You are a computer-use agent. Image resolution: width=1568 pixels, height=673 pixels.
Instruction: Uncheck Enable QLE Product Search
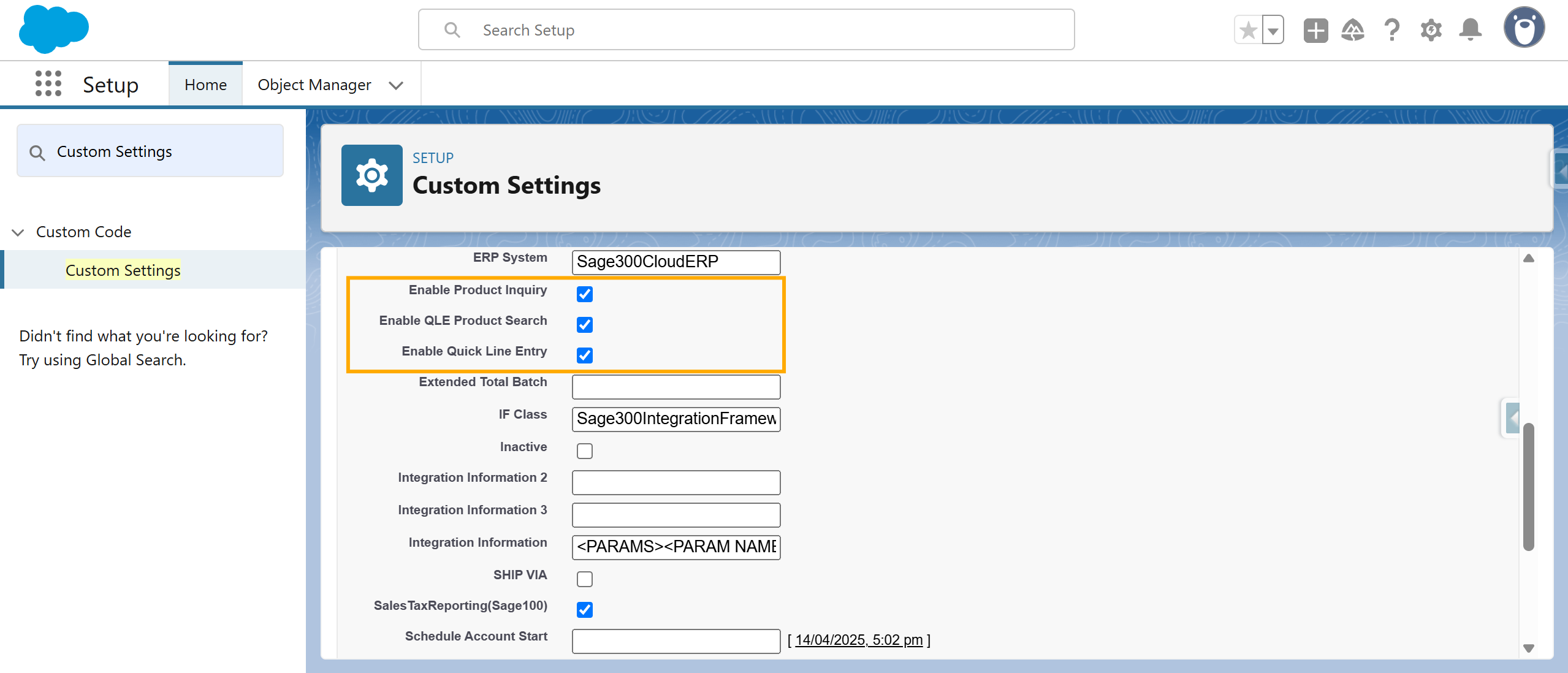(585, 324)
